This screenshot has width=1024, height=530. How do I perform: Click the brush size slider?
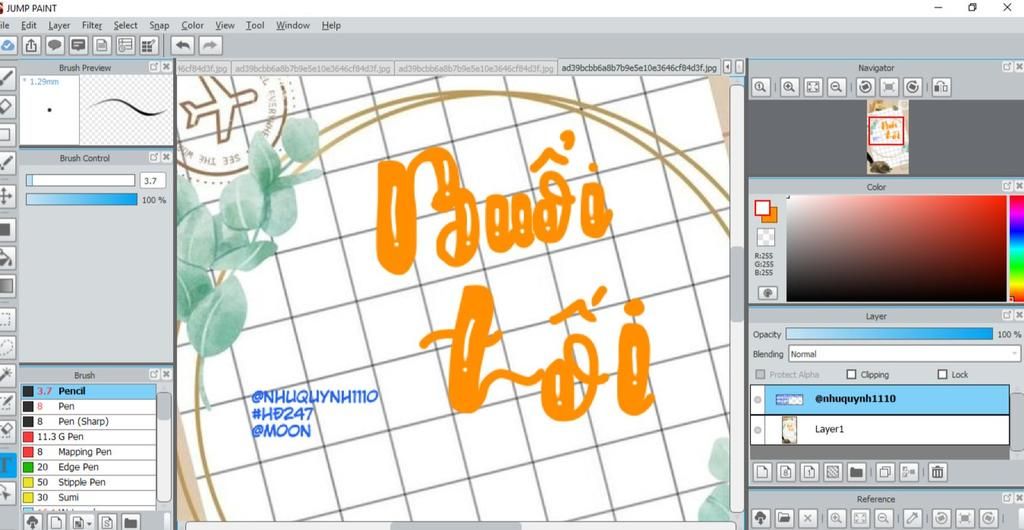pyautogui.click(x=80, y=180)
